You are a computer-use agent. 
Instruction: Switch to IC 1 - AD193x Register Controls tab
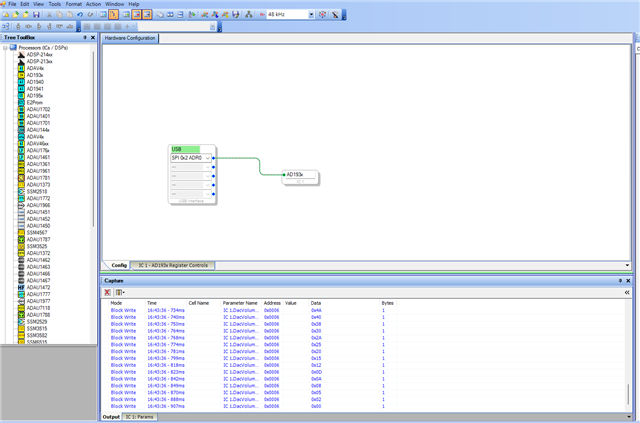(173, 265)
